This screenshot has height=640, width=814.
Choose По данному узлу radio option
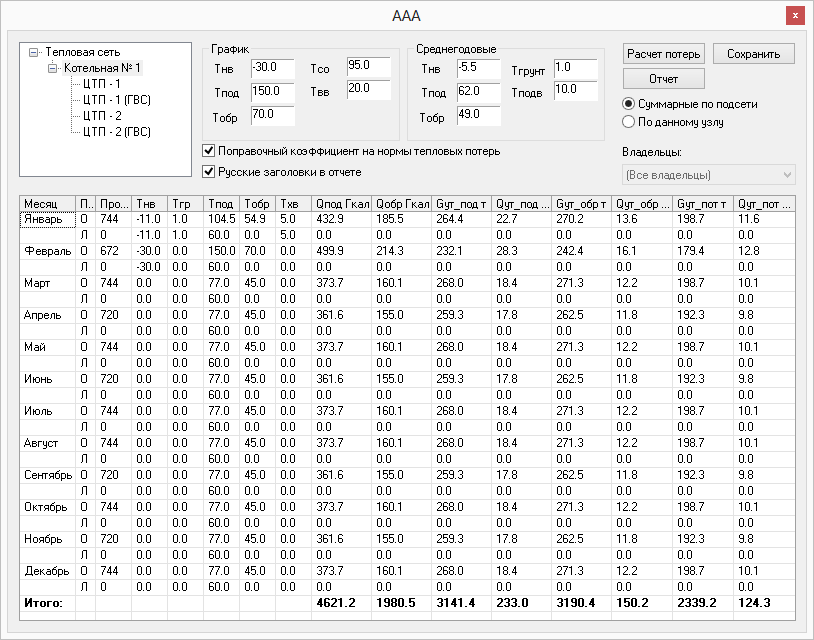click(629, 122)
